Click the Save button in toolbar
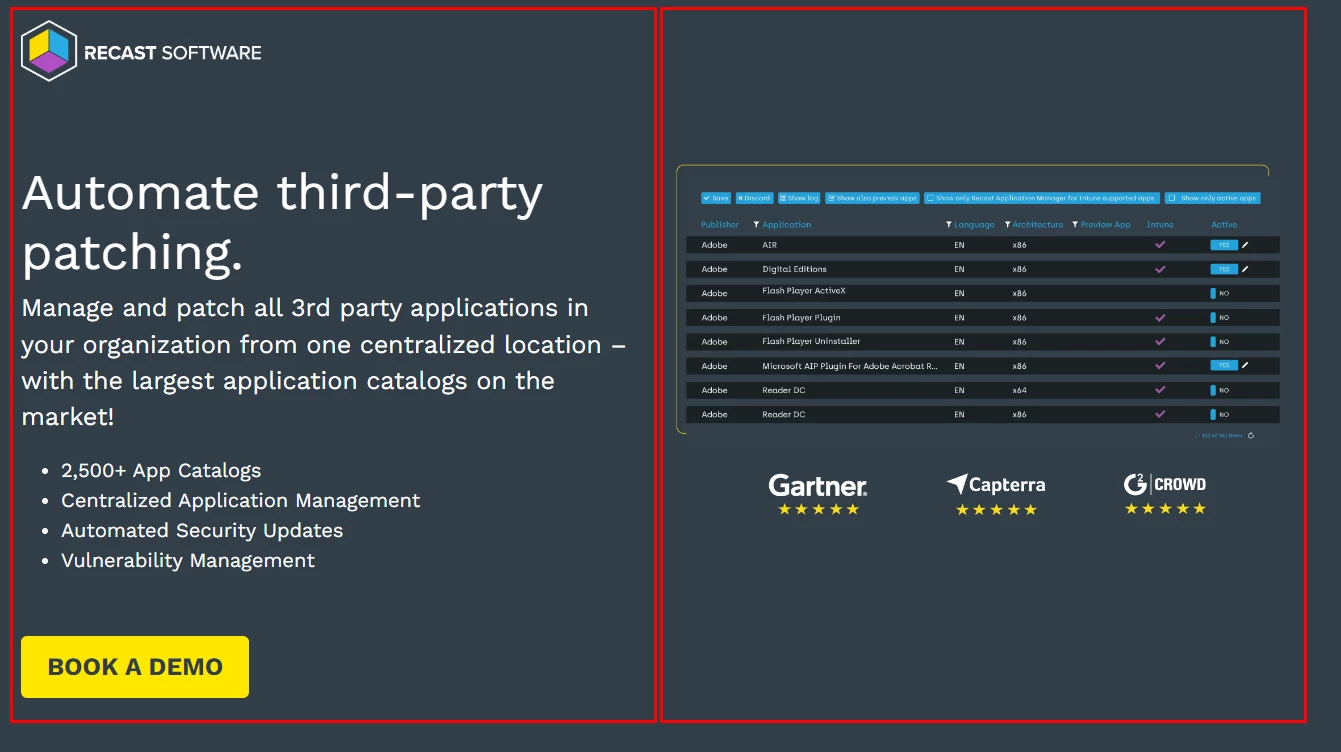Screen dimensions: 1341x752 [716, 198]
